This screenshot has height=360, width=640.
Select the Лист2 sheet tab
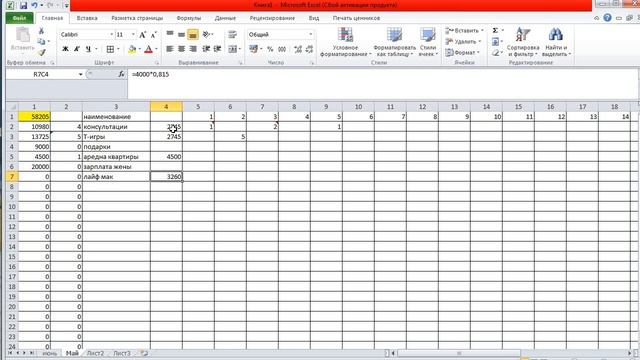(95, 353)
